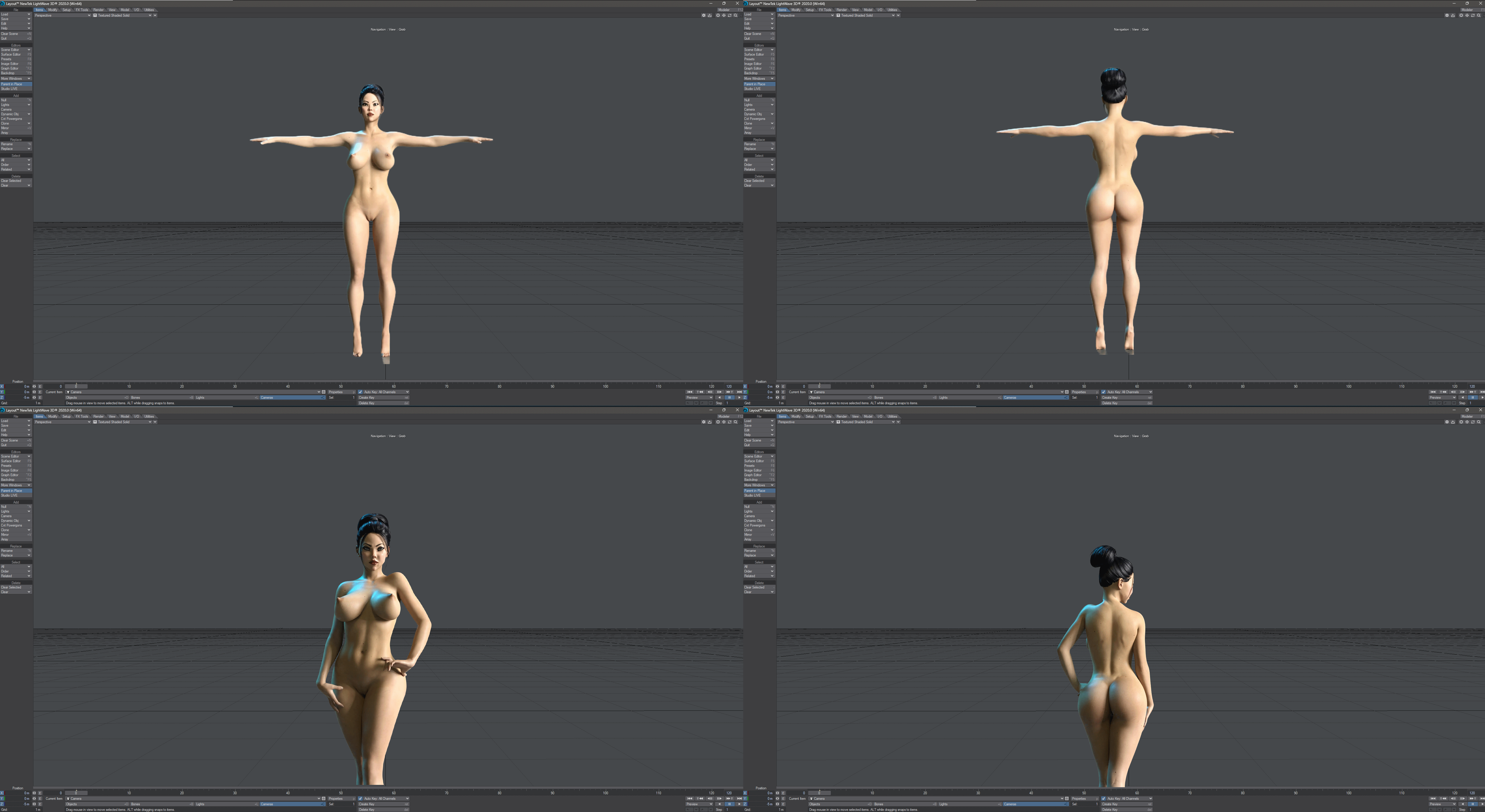The image size is (1485, 812).
Task: Toggle X channel E envelope button, front T-pose window
Action: point(40,387)
